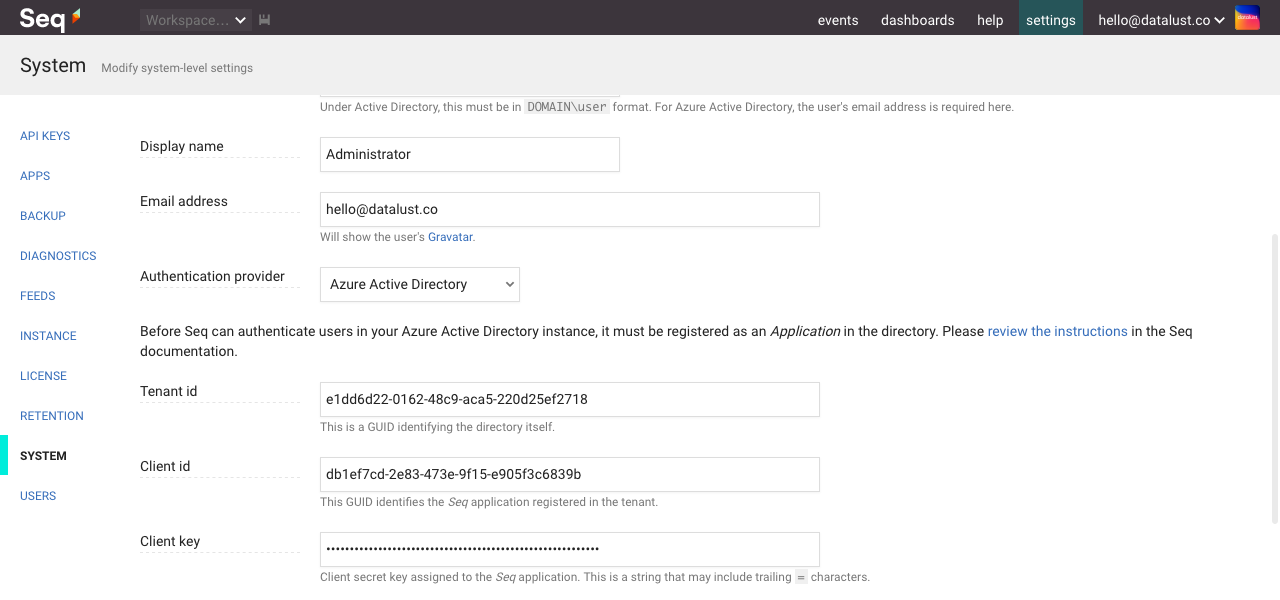Screen dimensions: 1280x600
Task: Click into the Tenant id field
Action: [x=570, y=399]
